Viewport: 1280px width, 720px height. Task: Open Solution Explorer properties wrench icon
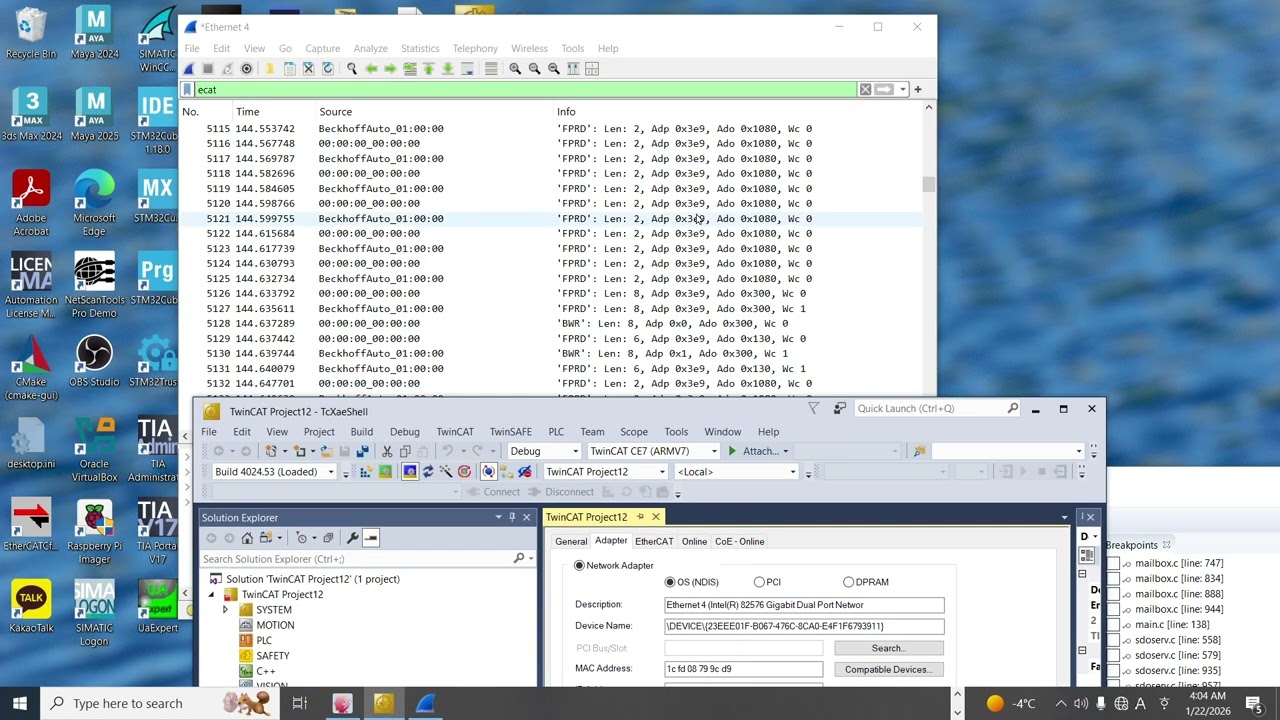[352, 538]
